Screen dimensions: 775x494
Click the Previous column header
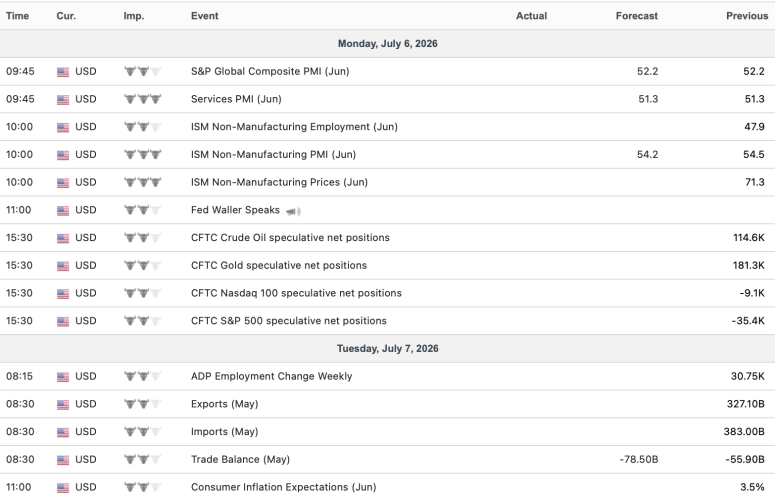747,16
